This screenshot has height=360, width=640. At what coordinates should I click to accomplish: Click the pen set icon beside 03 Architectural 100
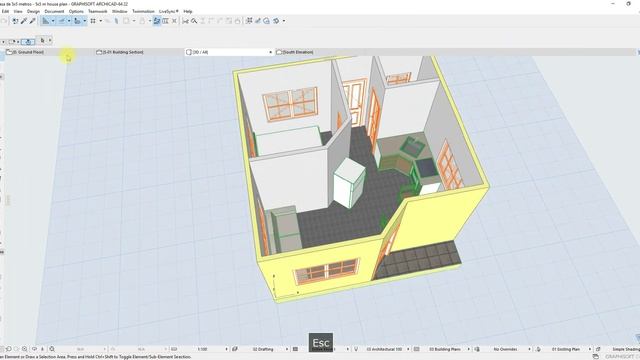click(356, 349)
